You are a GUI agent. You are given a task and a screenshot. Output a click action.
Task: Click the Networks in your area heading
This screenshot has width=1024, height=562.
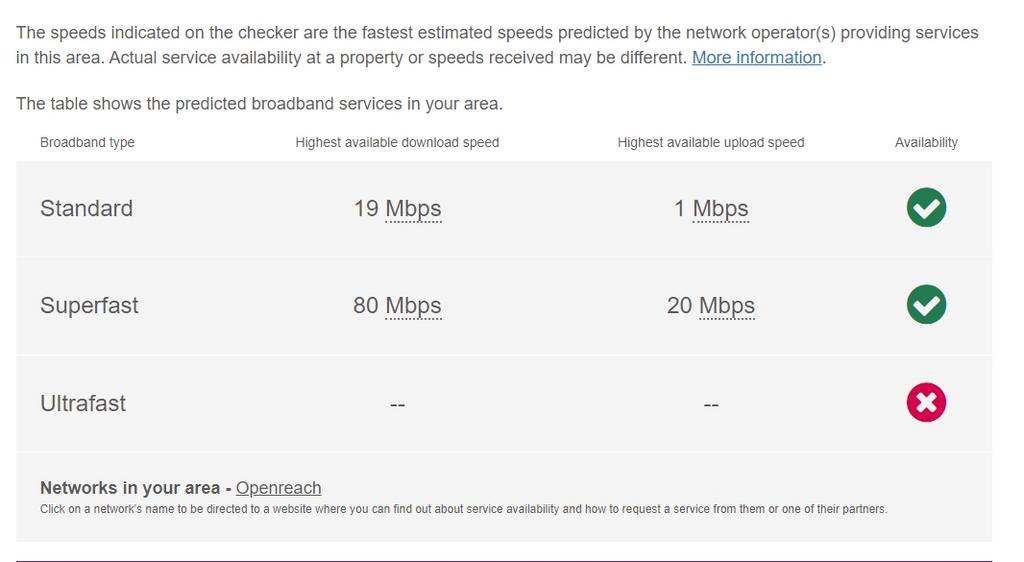[130, 488]
